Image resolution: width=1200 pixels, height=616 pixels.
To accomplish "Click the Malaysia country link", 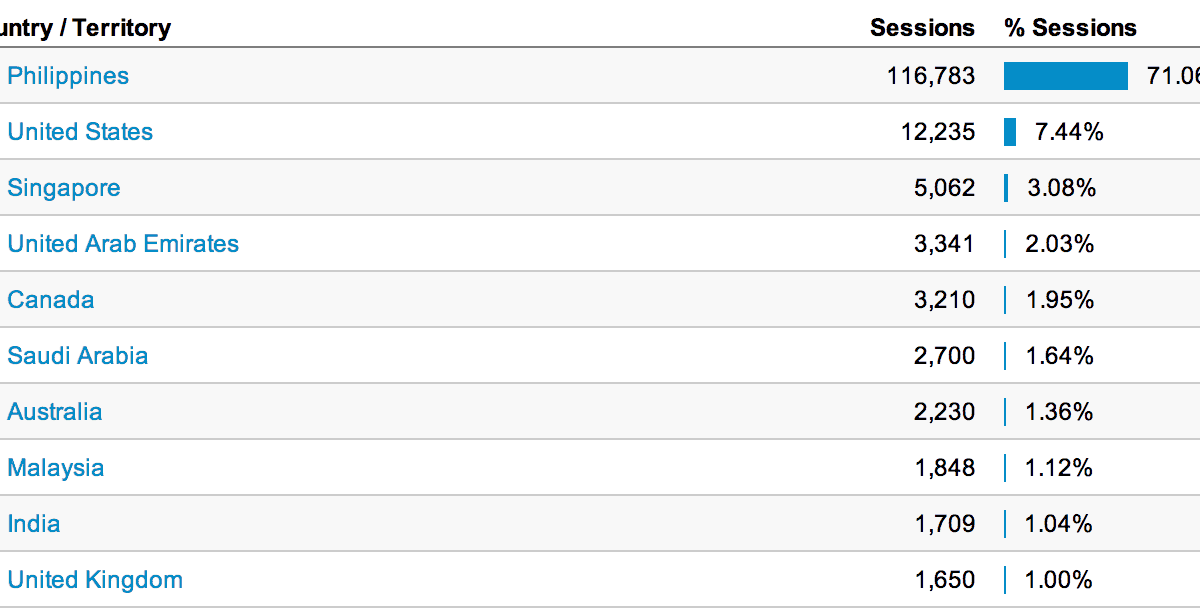I will point(56,468).
